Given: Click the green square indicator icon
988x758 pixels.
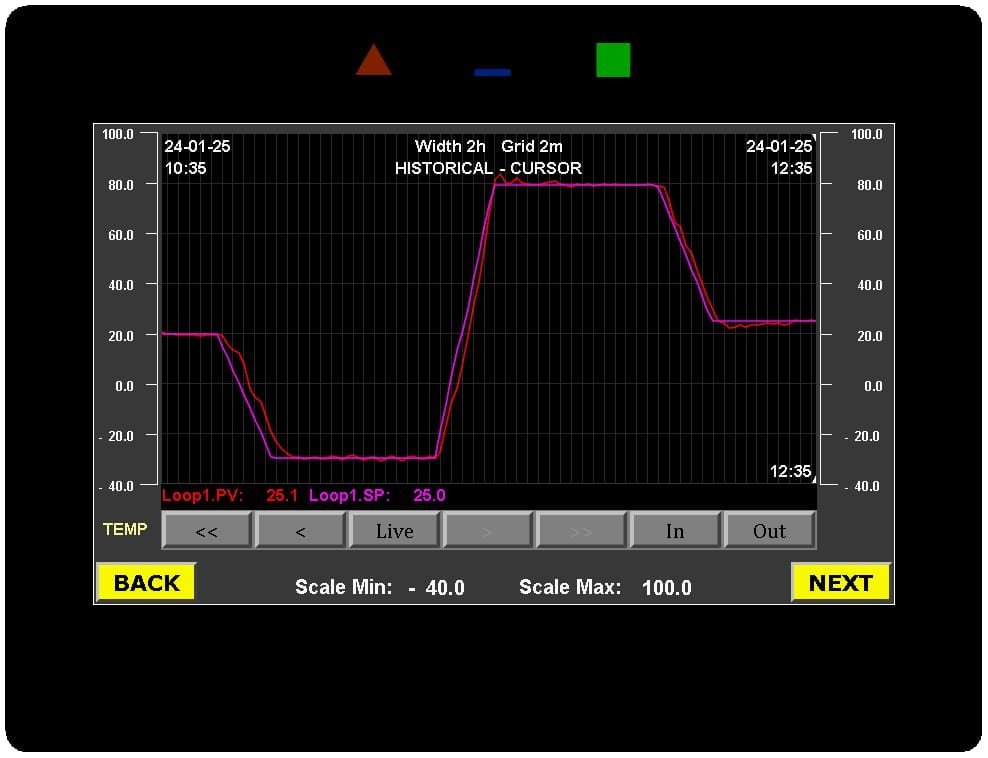Looking at the screenshot, I should [x=613, y=60].
